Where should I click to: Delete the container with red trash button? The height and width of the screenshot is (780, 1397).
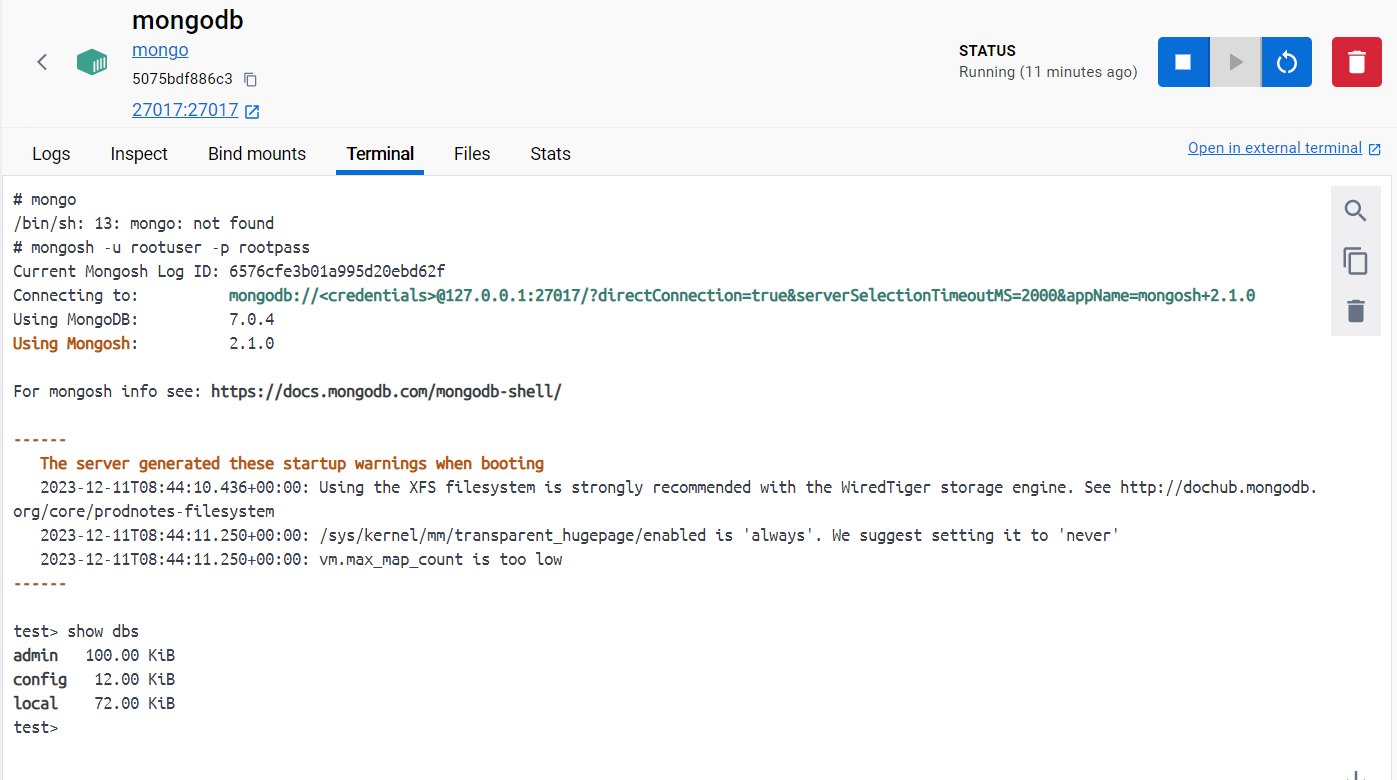tap(1357, 62)
